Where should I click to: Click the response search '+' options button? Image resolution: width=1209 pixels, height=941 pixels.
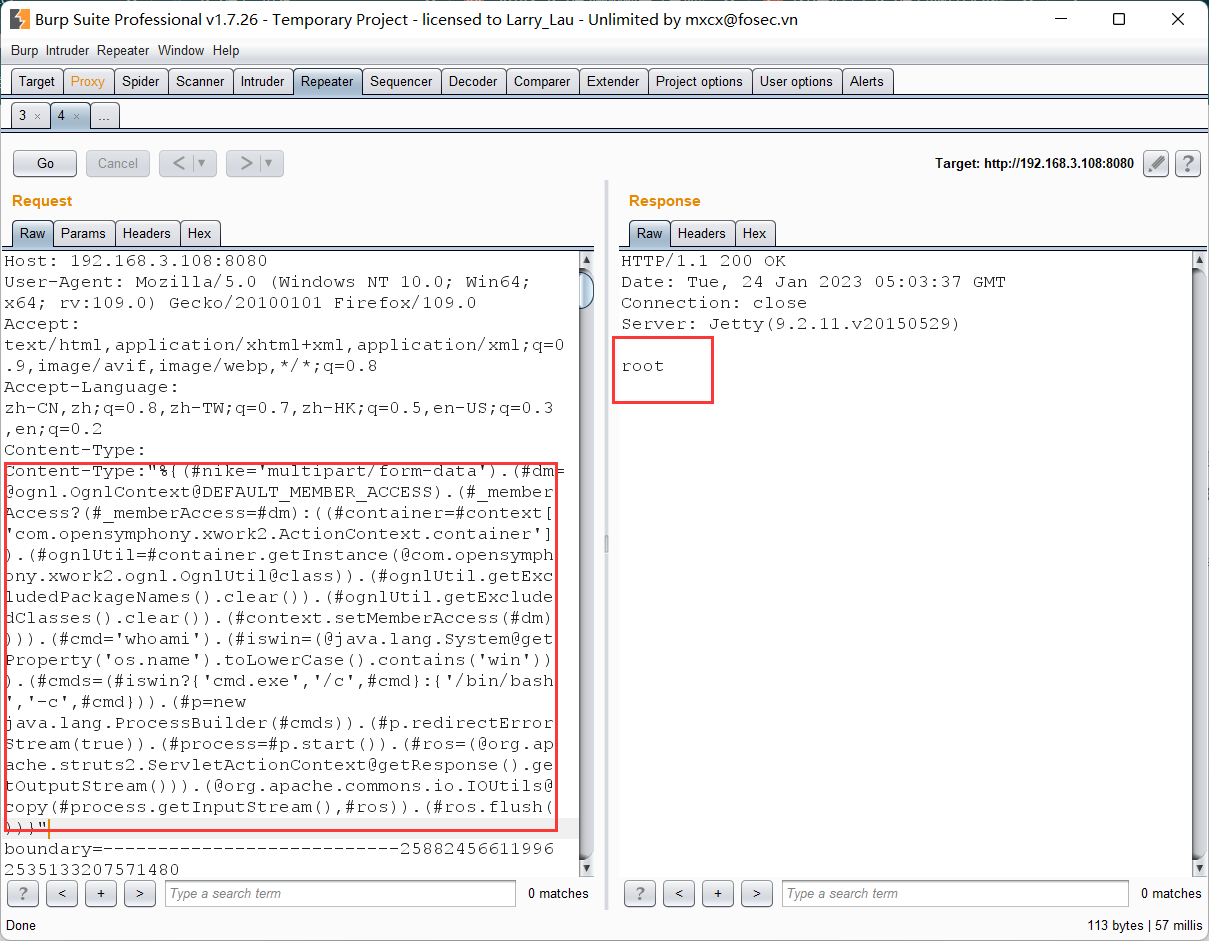click(718, 893)
